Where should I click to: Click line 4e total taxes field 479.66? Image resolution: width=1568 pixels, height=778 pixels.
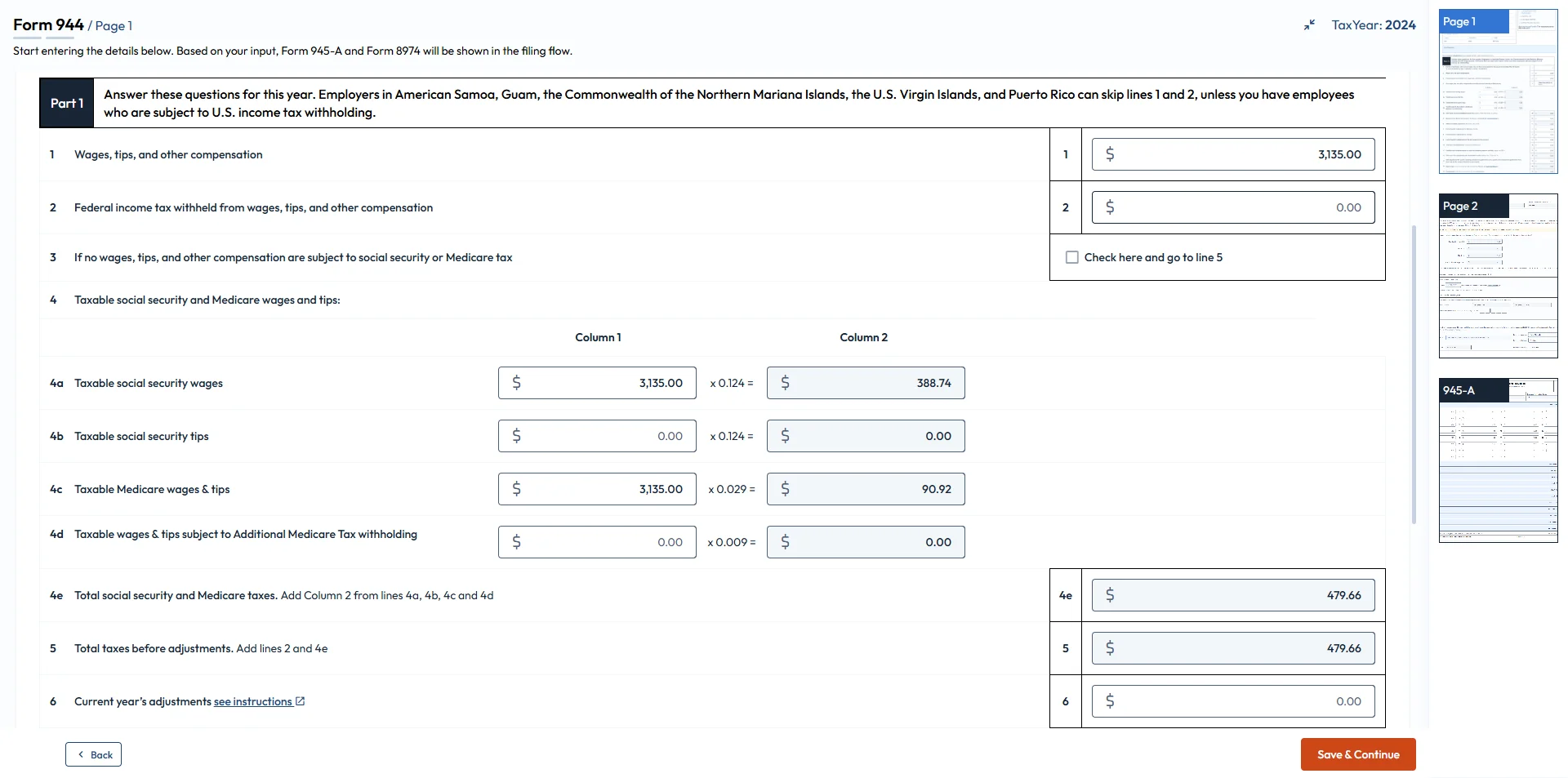pyautogui.click(x=1233, y=595)
